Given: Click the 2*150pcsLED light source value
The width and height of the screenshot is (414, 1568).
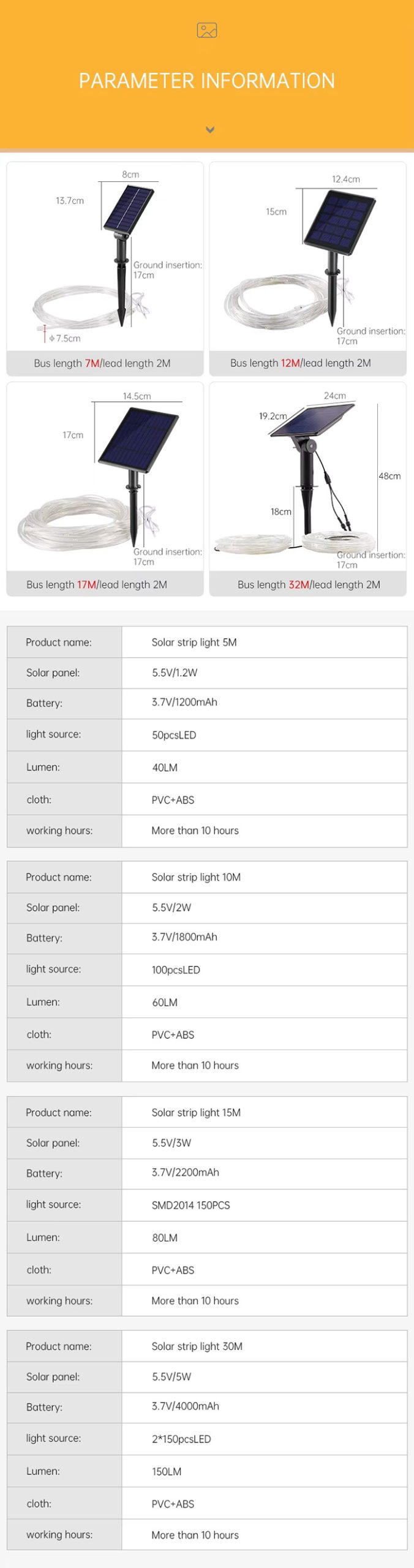Looking at the screenshot, I should point(181,1439).
